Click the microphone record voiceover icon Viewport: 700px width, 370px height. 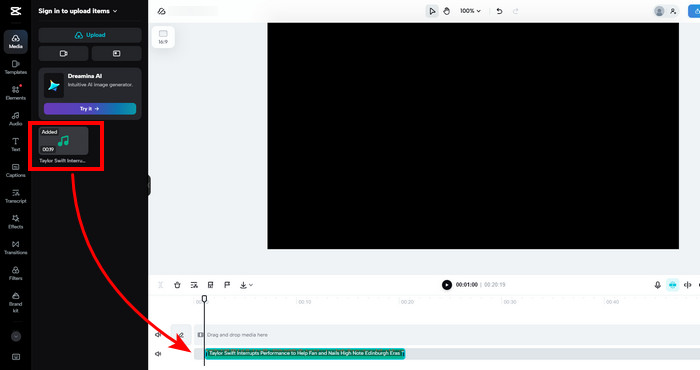click(x=658, y=285)
